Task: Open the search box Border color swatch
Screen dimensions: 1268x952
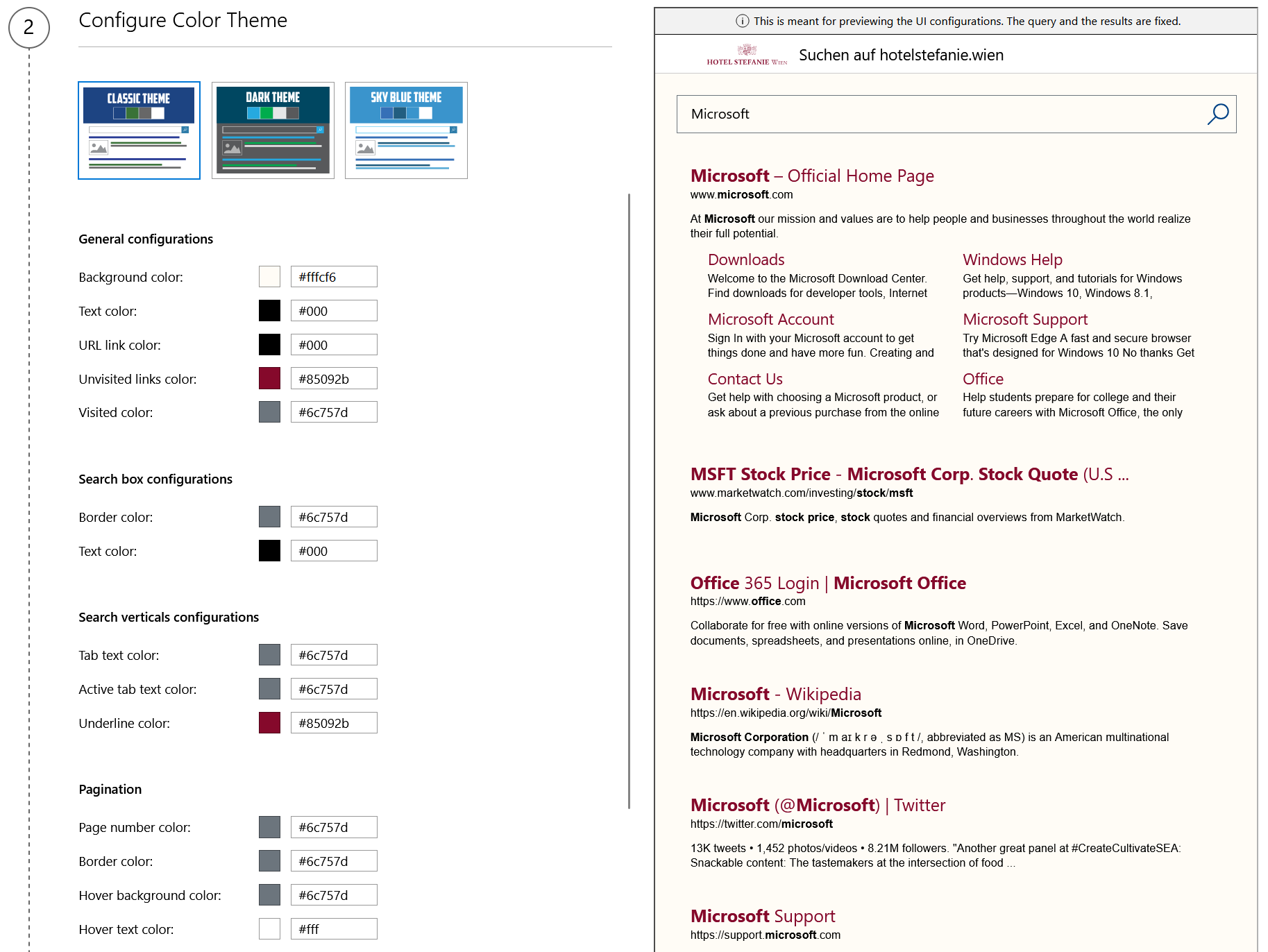Action: (269, 517)
